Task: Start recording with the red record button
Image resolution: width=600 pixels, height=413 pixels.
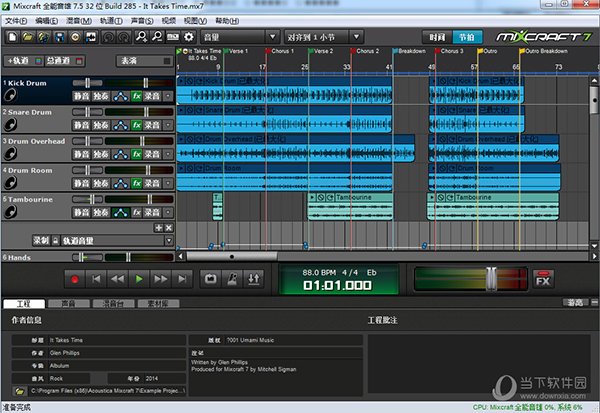Action: click(75, 279)
